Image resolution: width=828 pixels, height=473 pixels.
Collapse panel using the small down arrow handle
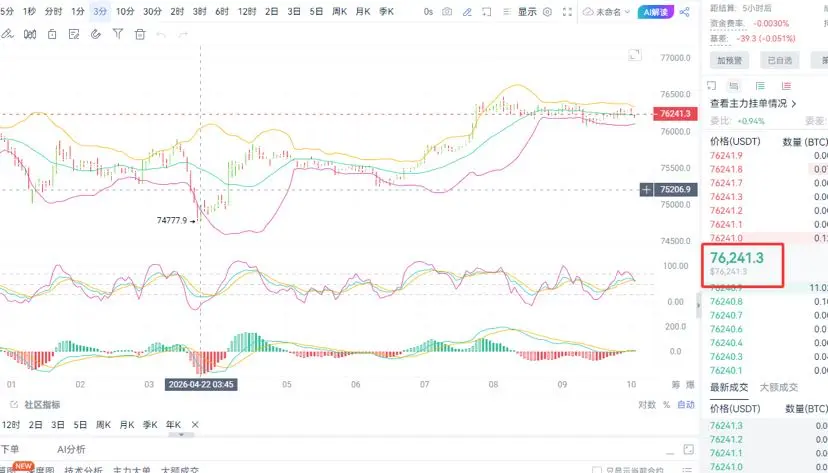coord(181,435)
